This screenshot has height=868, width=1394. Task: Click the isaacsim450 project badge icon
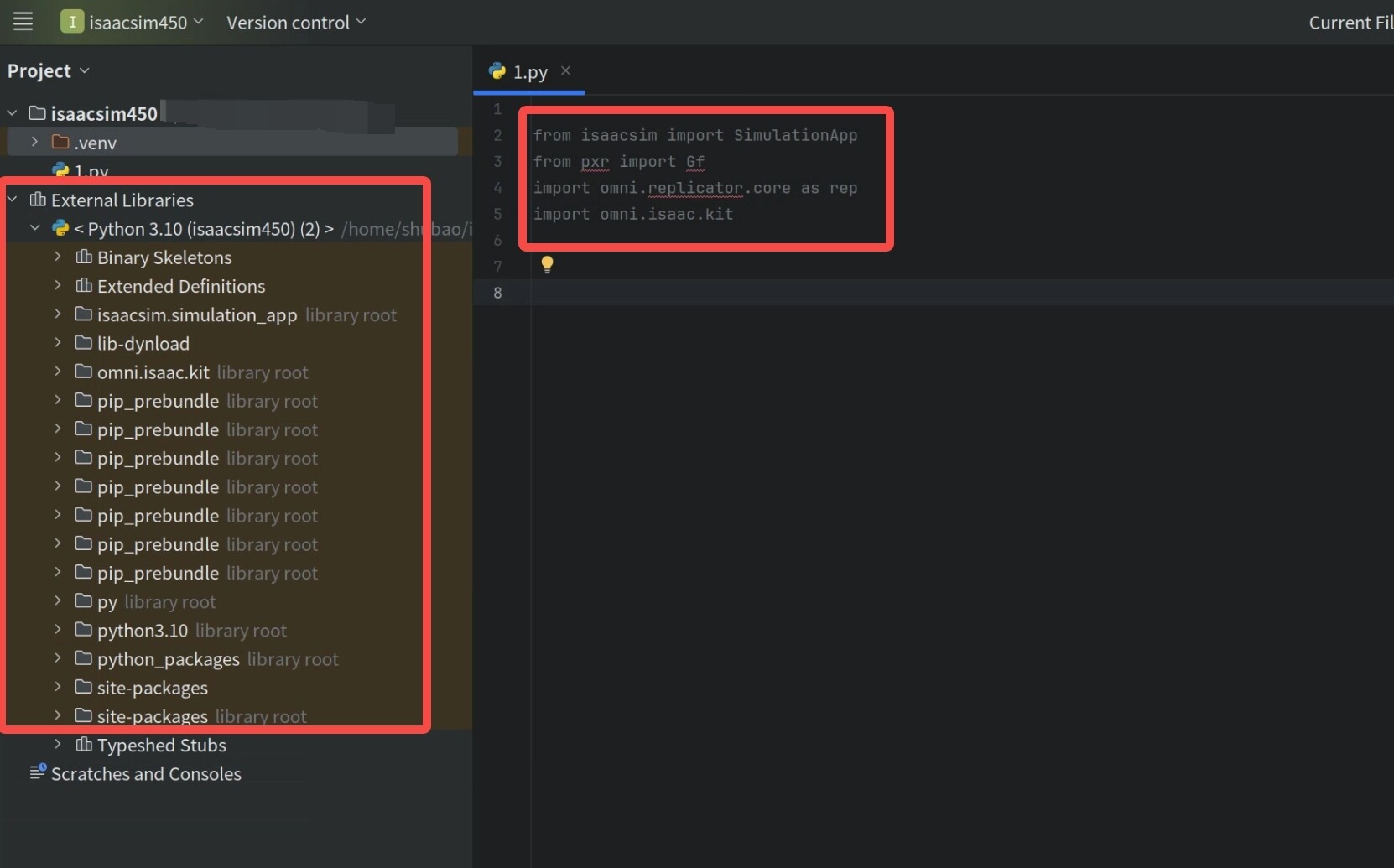point(72,22)
